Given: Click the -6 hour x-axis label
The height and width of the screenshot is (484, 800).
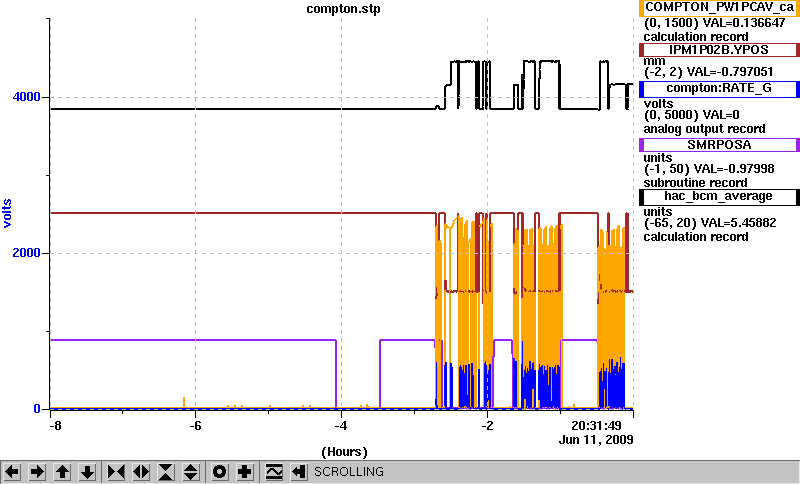Looking at the screenshot, I should (195, 425).
